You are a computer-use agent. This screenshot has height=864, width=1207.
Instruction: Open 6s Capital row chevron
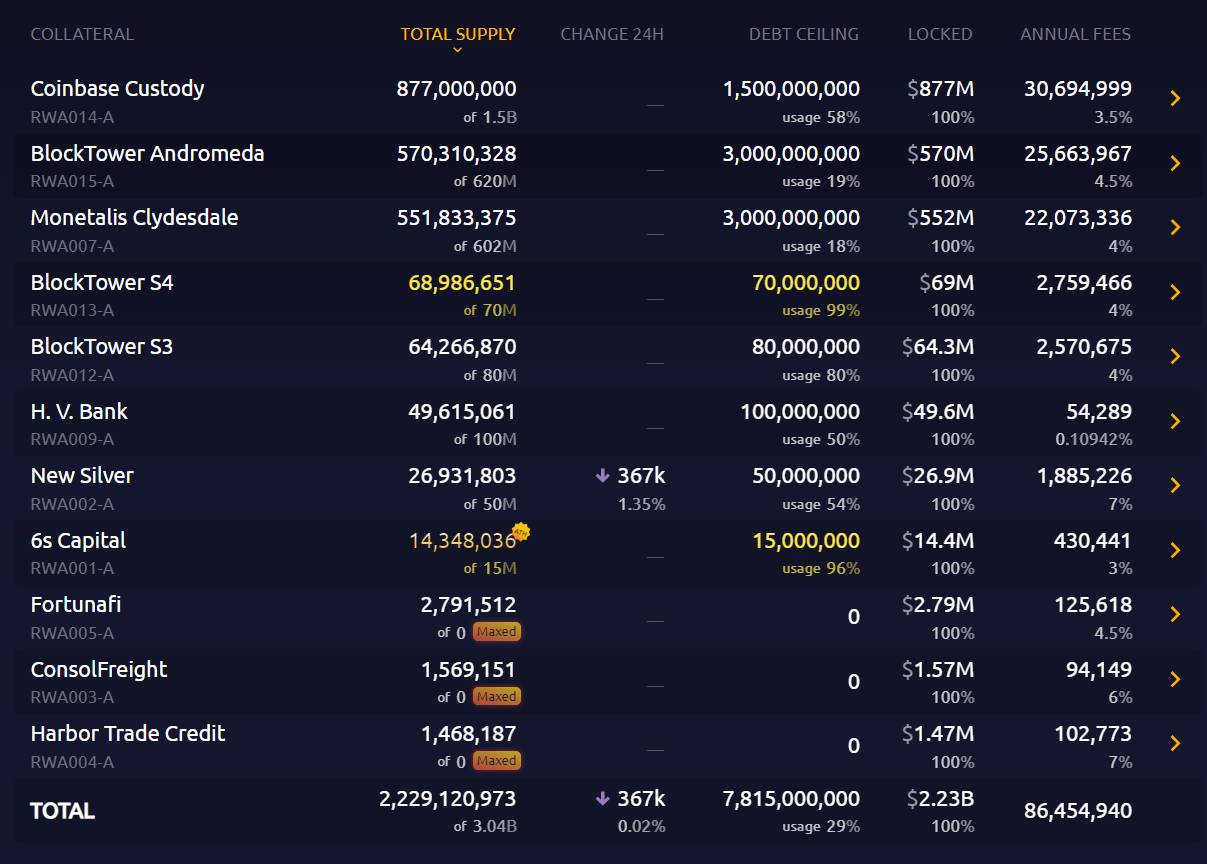pos(1175,550)
